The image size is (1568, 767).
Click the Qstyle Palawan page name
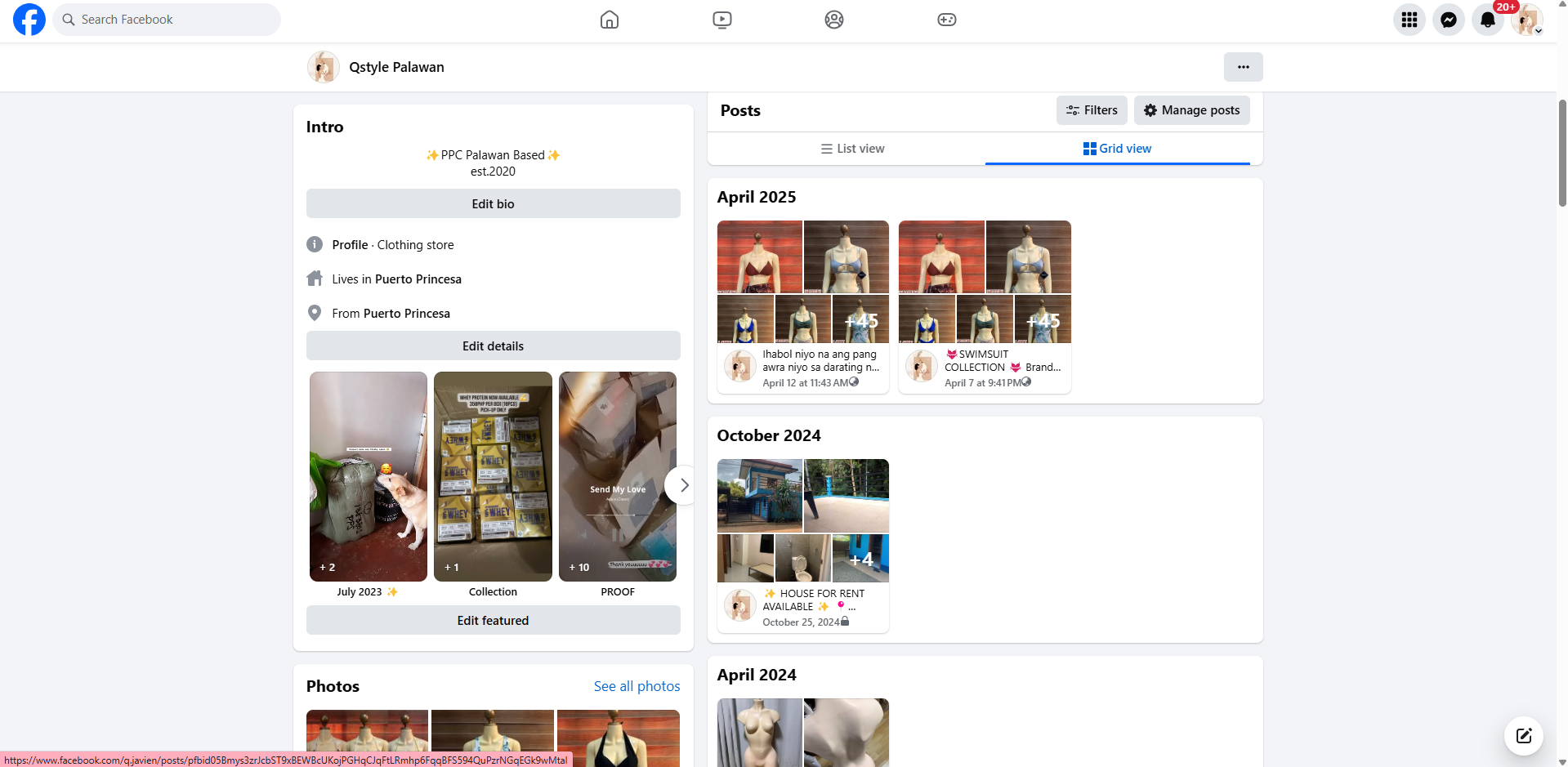tap(397, 67)
